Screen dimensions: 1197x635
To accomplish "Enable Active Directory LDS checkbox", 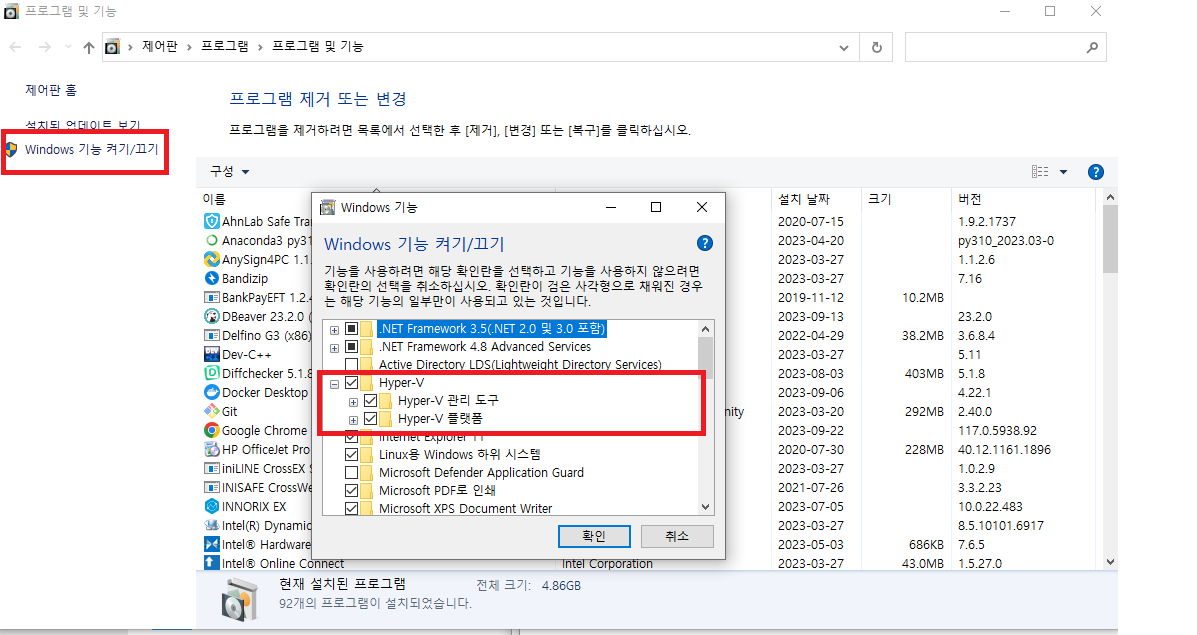I will [351, 365].
